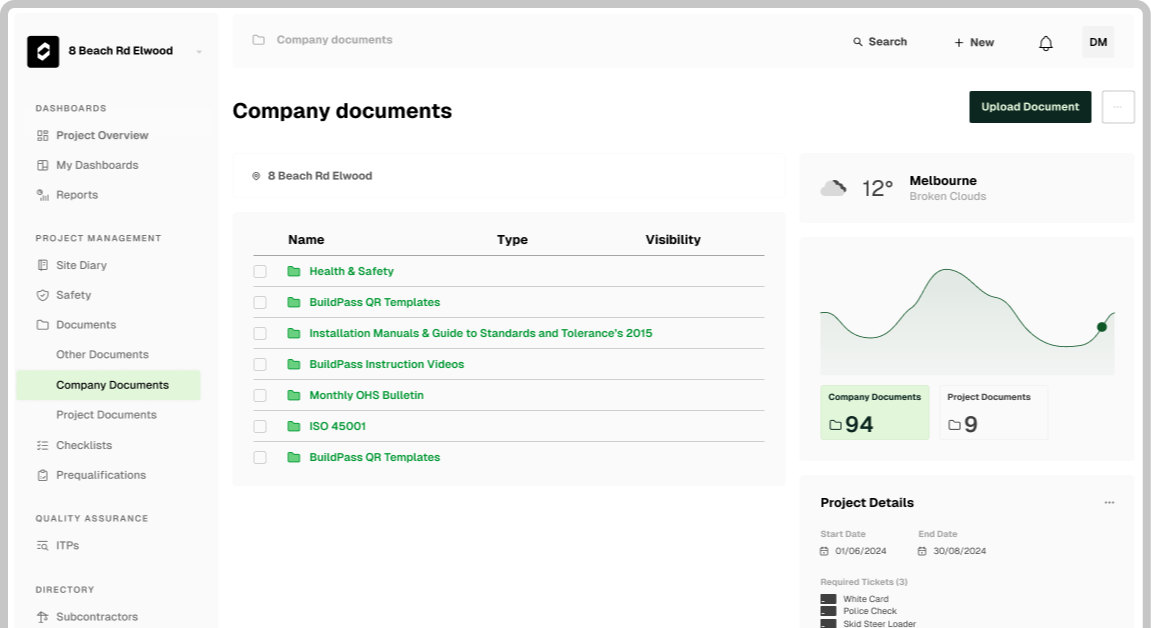The image size is (1151, 628).
Task: Select Company Documents in sidebar
Action: coord(109,385)
